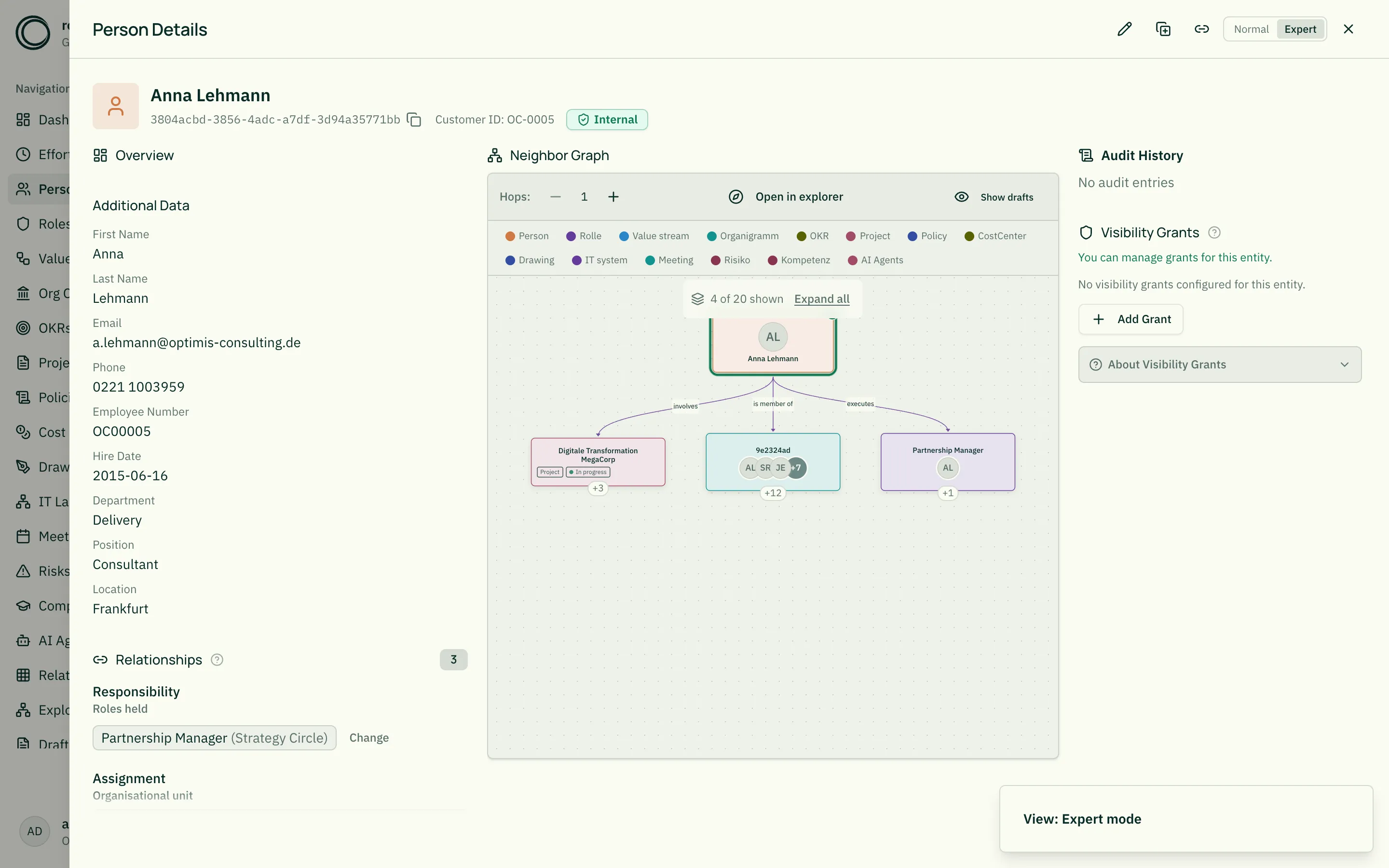Increase hops with the plus button

click(613, 197)
